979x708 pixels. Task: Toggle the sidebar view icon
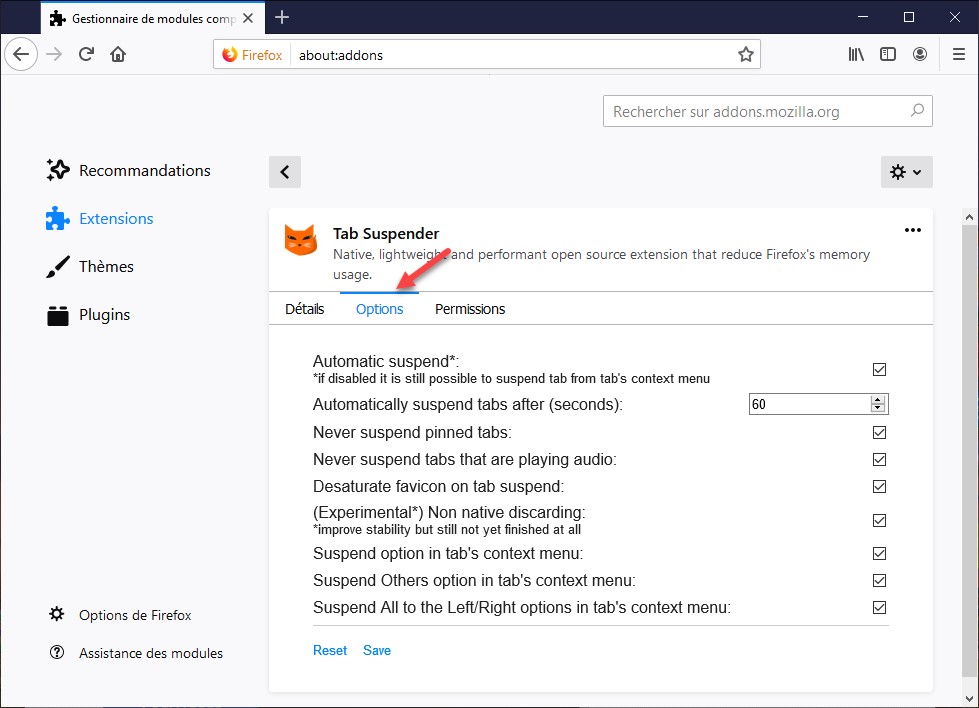pos(888,54)
